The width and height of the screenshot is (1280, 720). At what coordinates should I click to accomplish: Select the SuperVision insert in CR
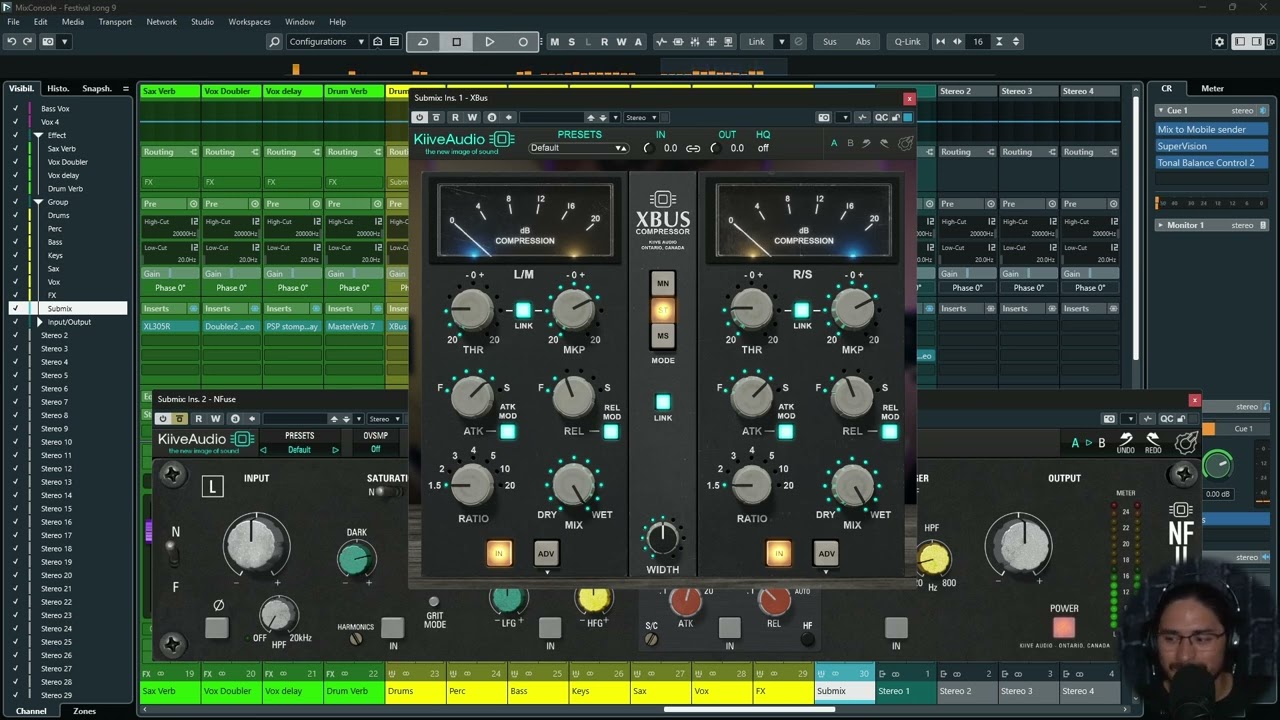tap(1211, 146)
